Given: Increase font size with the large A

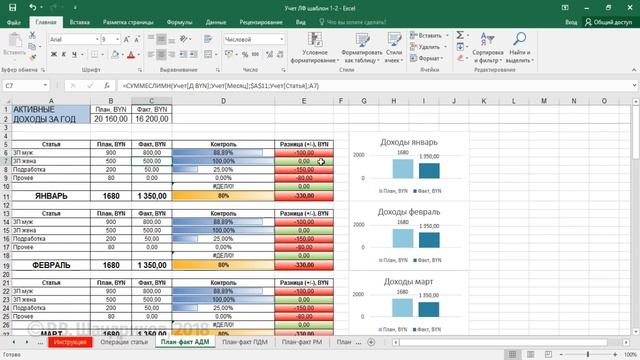Looking at the screenshot, I should (x=127, y=39).
